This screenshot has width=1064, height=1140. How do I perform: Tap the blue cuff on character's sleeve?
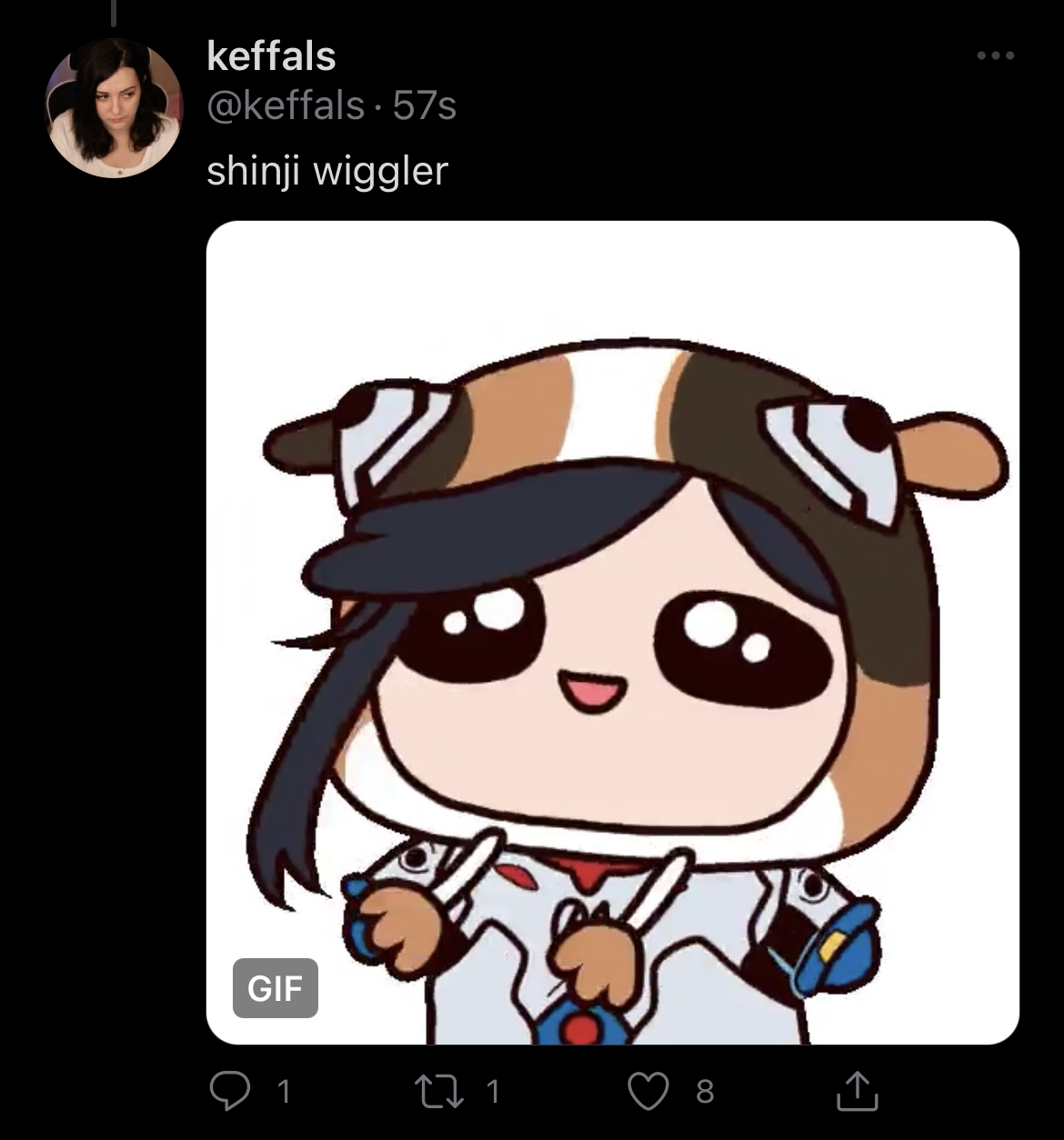[837, 945]
